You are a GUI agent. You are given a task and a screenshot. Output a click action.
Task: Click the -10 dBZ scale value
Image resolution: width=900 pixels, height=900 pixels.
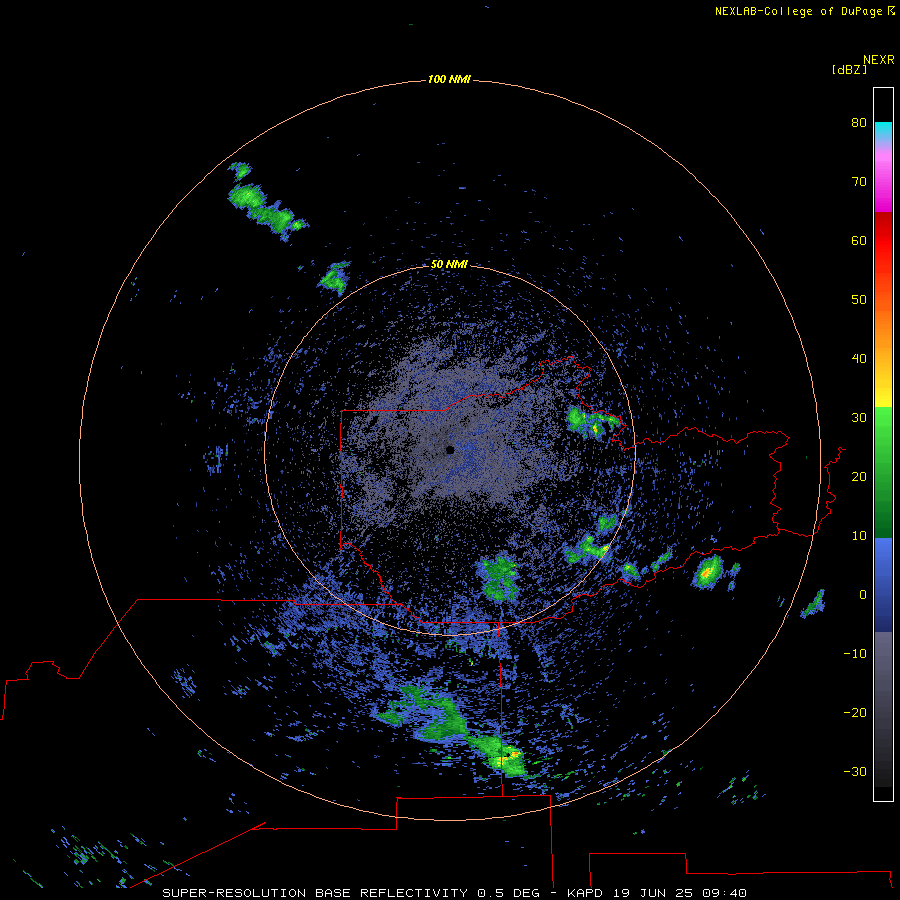[x=855, y=654]
